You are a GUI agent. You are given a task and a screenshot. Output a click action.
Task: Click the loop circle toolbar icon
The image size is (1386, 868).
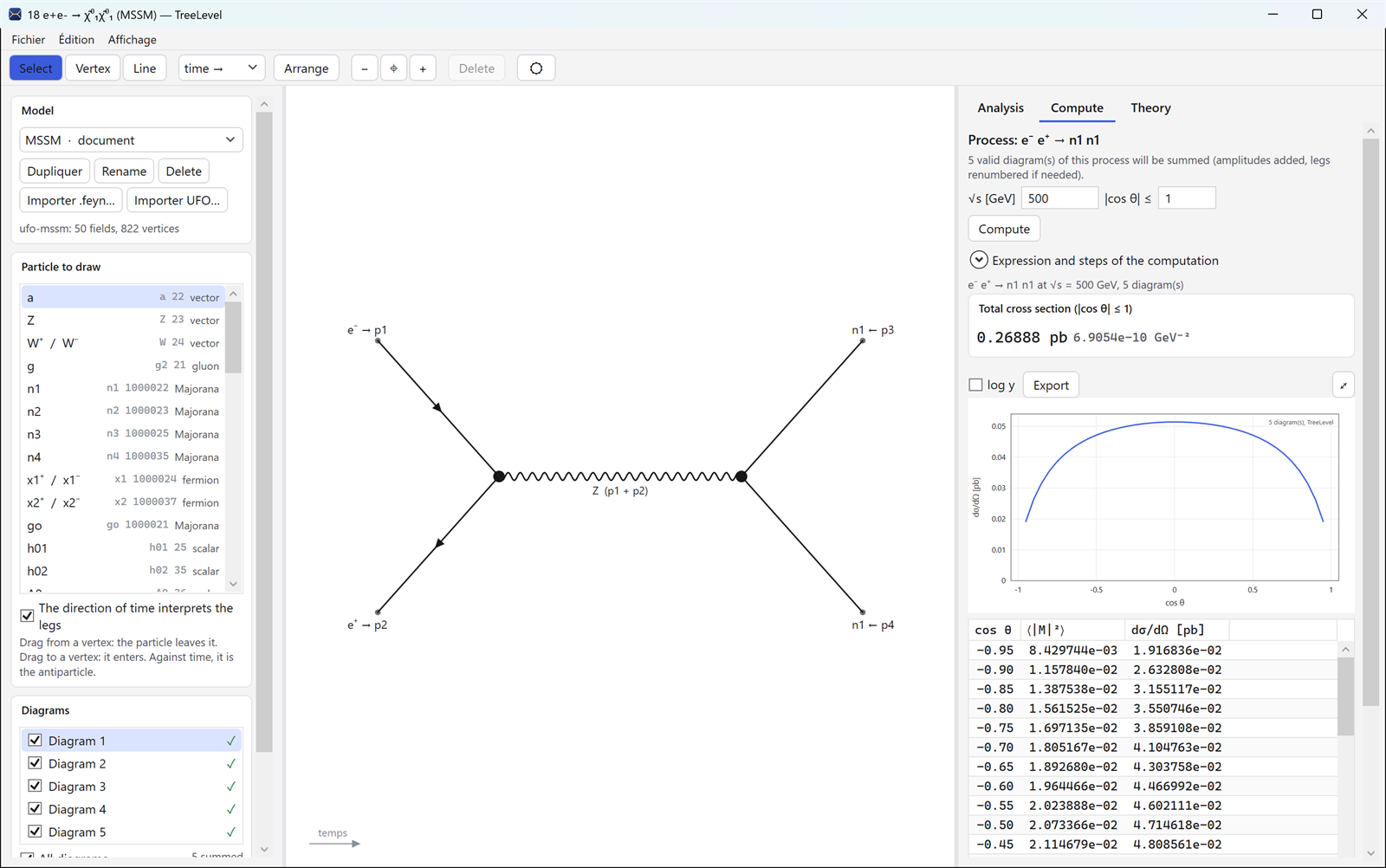click(536, 68)
